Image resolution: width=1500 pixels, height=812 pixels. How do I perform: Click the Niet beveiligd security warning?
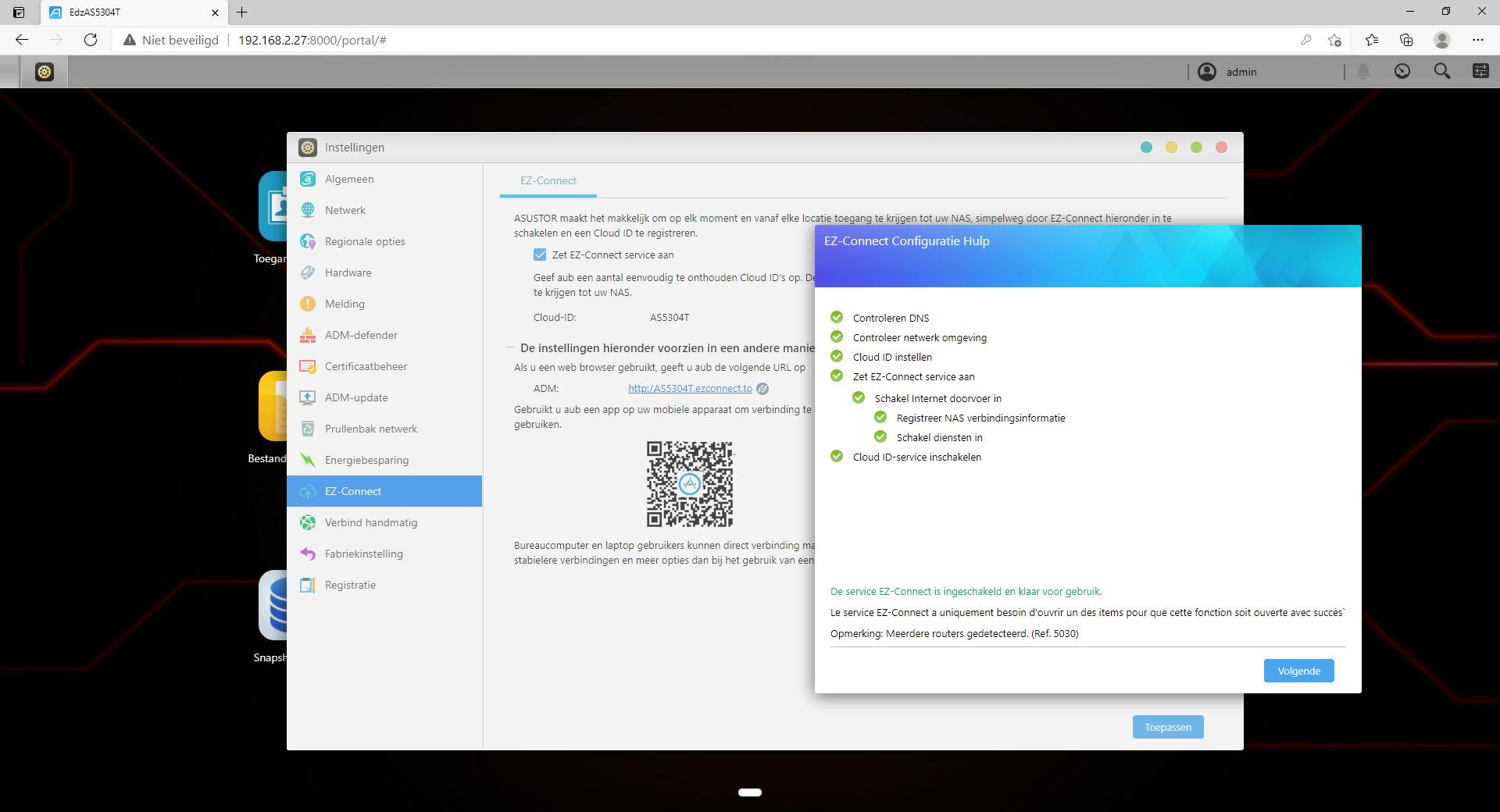pyautogui.click(x=170, y=40)
